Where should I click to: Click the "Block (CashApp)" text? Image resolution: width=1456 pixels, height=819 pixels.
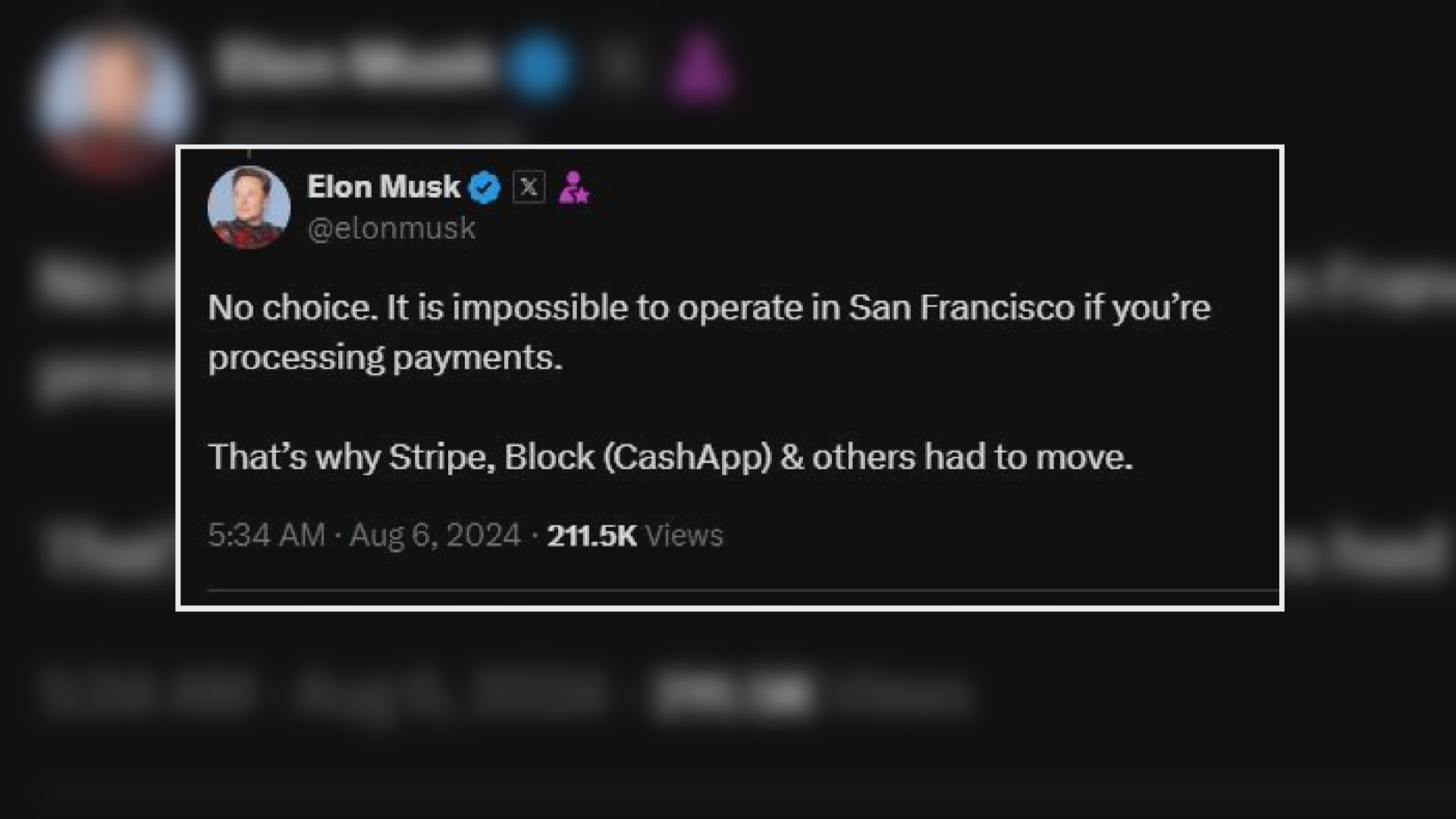[x=637, y=457]
